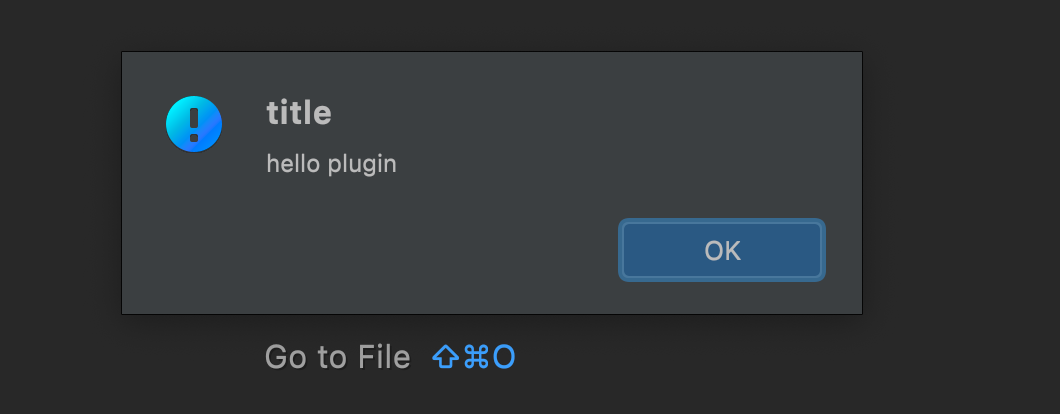Image resolution: width=1060 pixels, height=414 pixels.
Task: Click the "hello plugin" message text
Action: [x=331, y=164]
